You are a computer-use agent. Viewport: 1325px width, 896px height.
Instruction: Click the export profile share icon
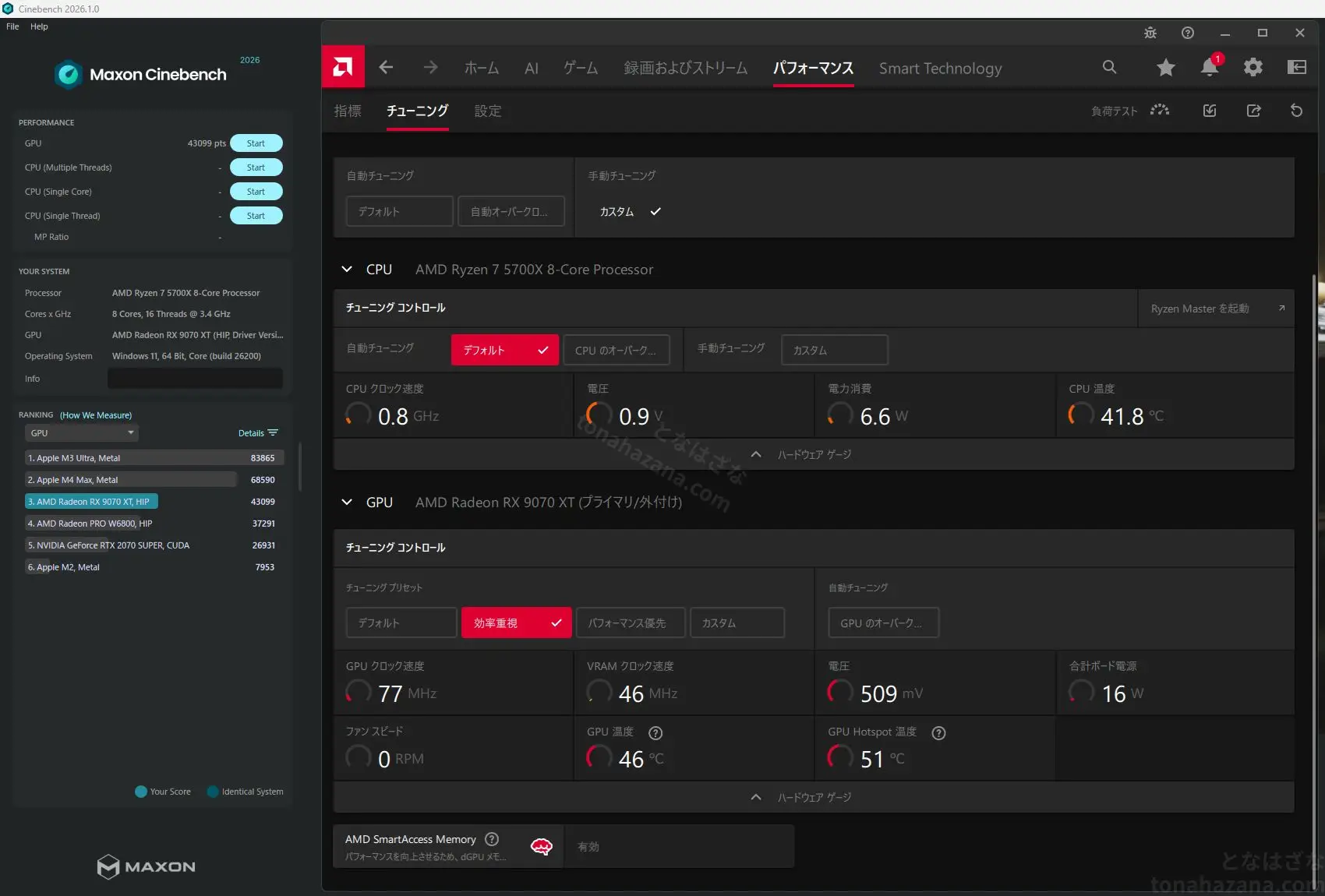(1253, 111)
